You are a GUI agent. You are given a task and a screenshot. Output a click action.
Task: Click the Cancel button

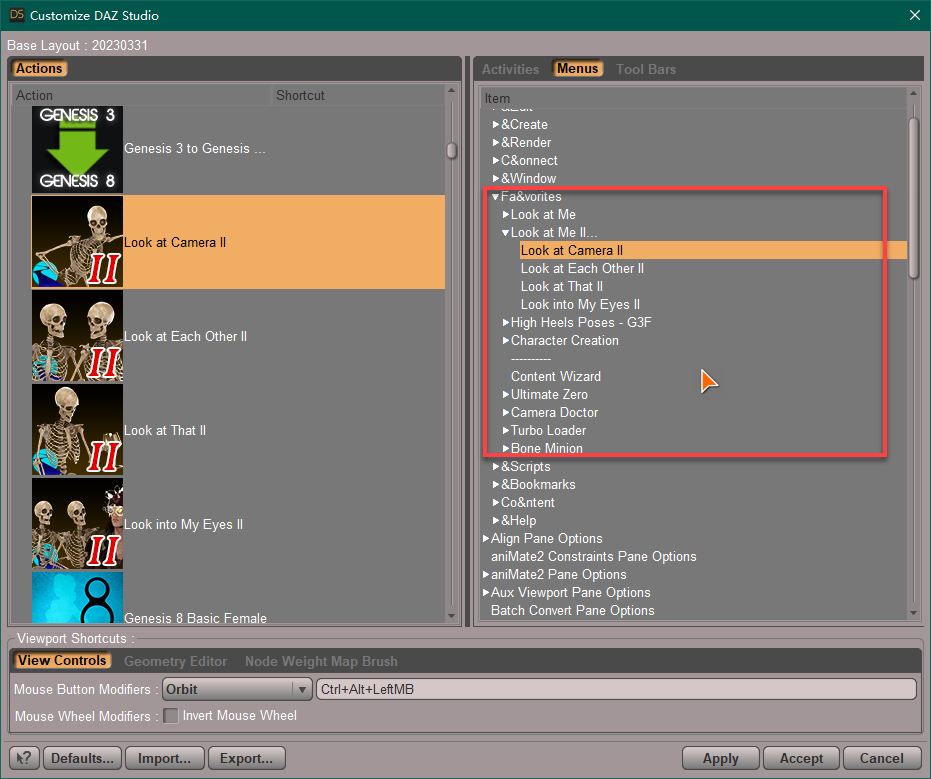pyautogui.click(x=882, y=758)
